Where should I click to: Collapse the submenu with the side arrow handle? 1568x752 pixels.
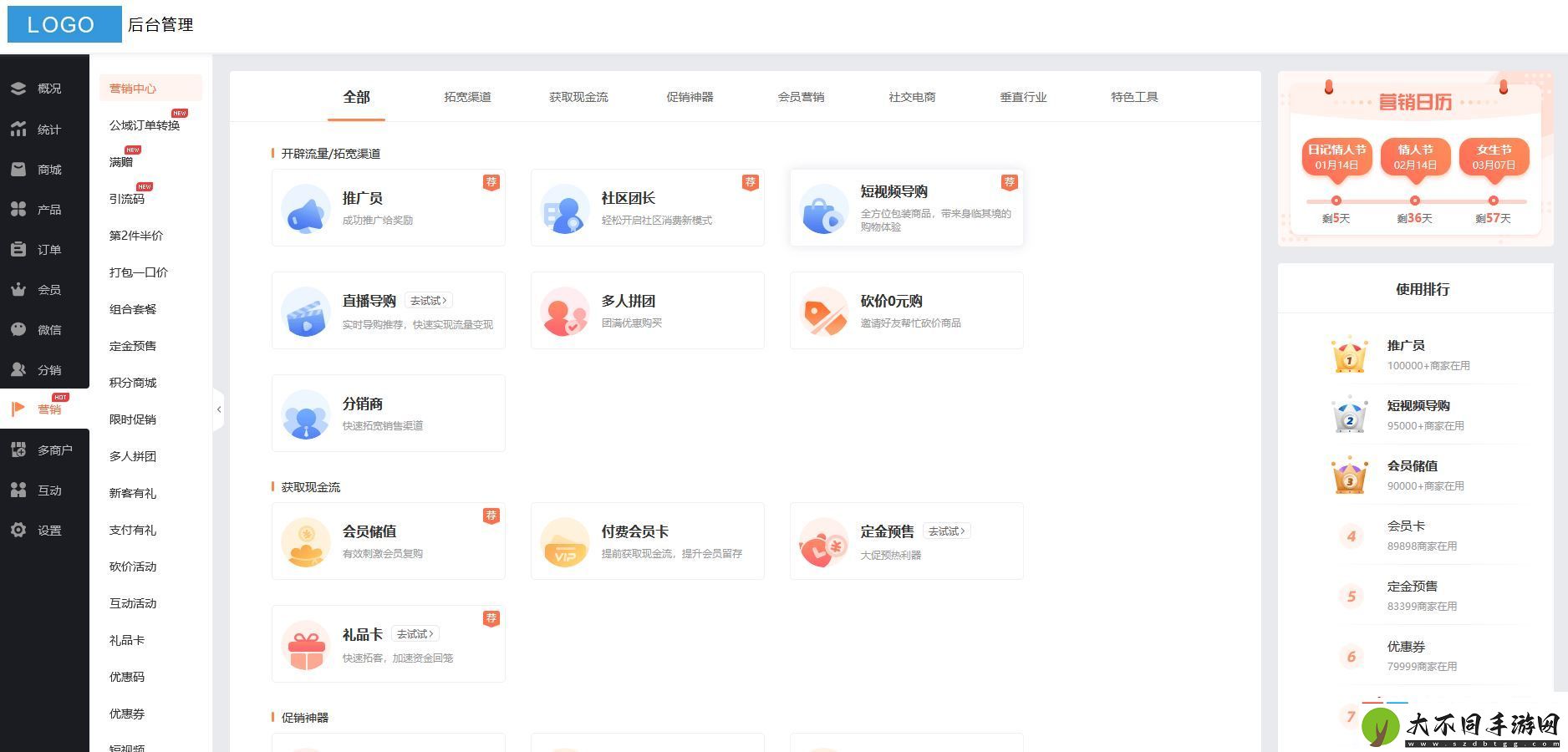click(218, 409)
